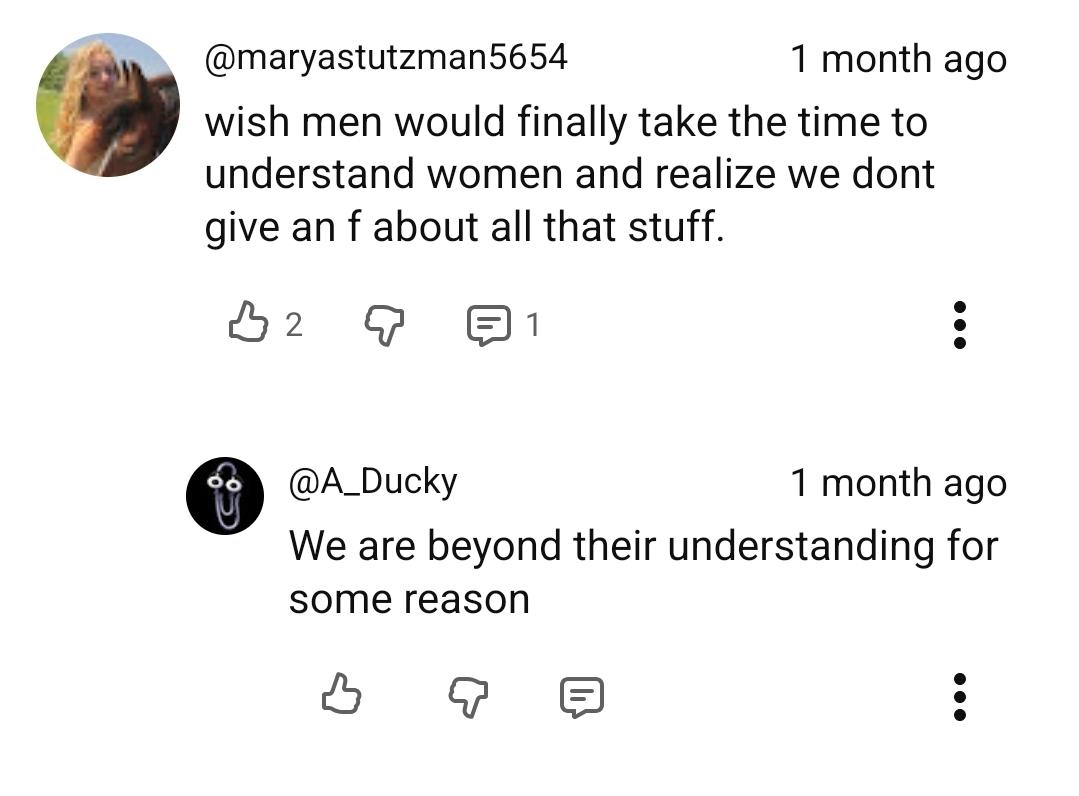
Task: Click "1 month ago" on @A_Ducky's reply
Action: tap(898, 483)
